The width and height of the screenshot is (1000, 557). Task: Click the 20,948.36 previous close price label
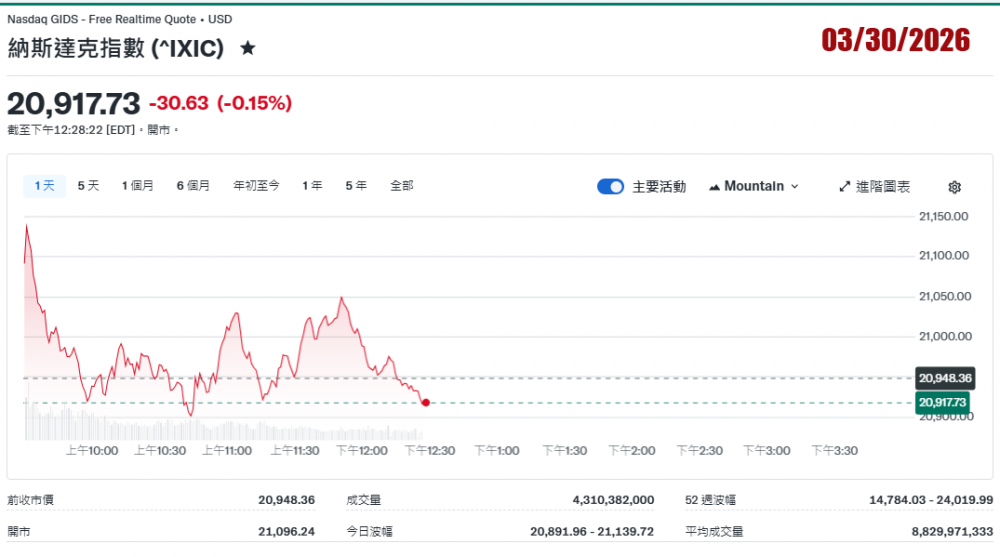(944, 378)
